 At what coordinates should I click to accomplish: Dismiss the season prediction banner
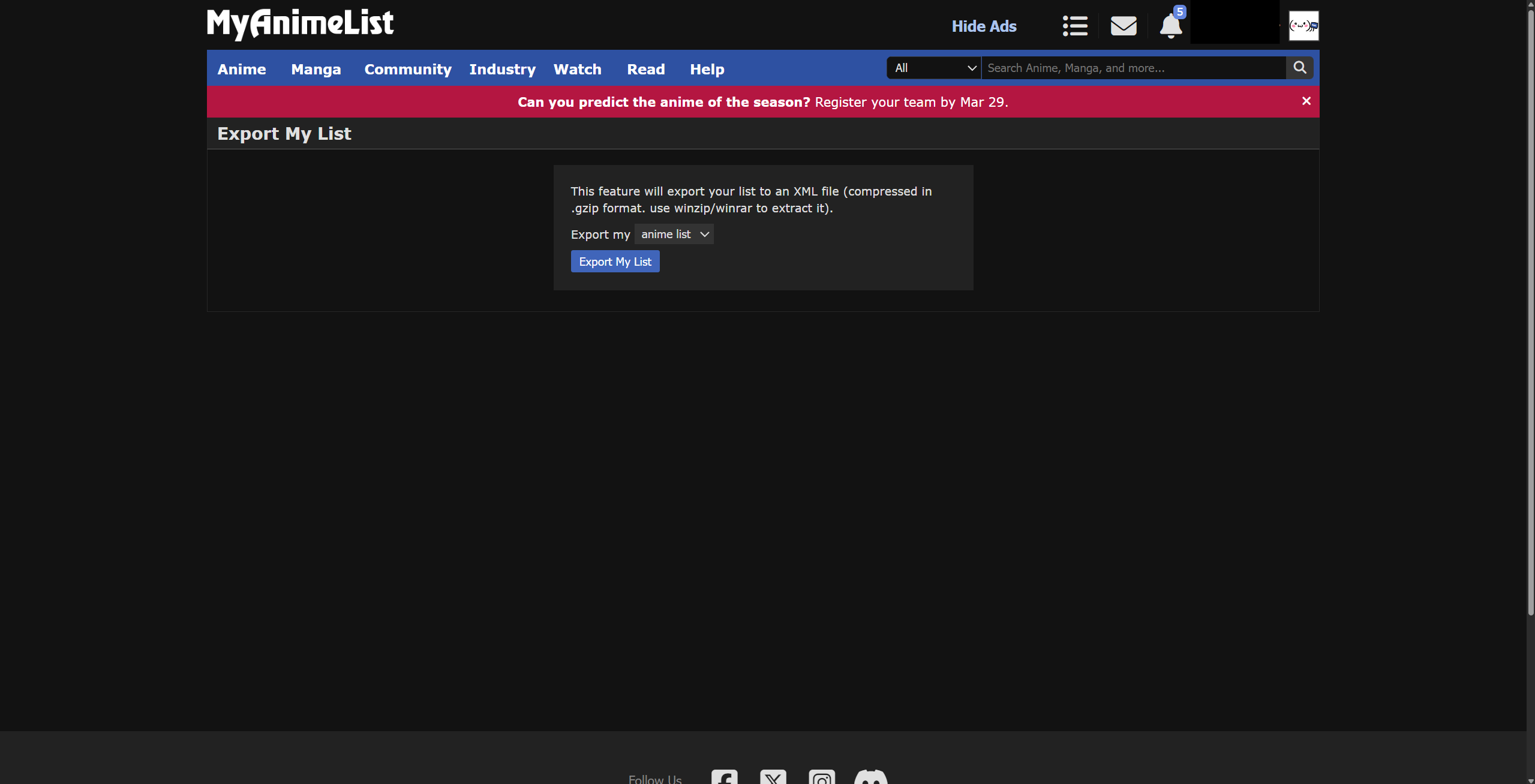tap(1305, 101)
